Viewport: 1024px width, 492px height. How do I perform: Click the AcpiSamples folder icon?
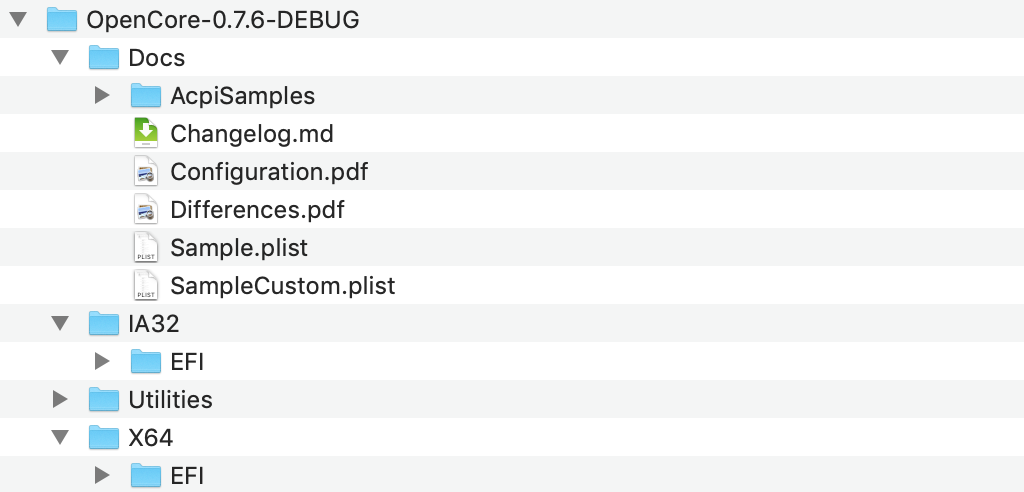coord(146,96)
